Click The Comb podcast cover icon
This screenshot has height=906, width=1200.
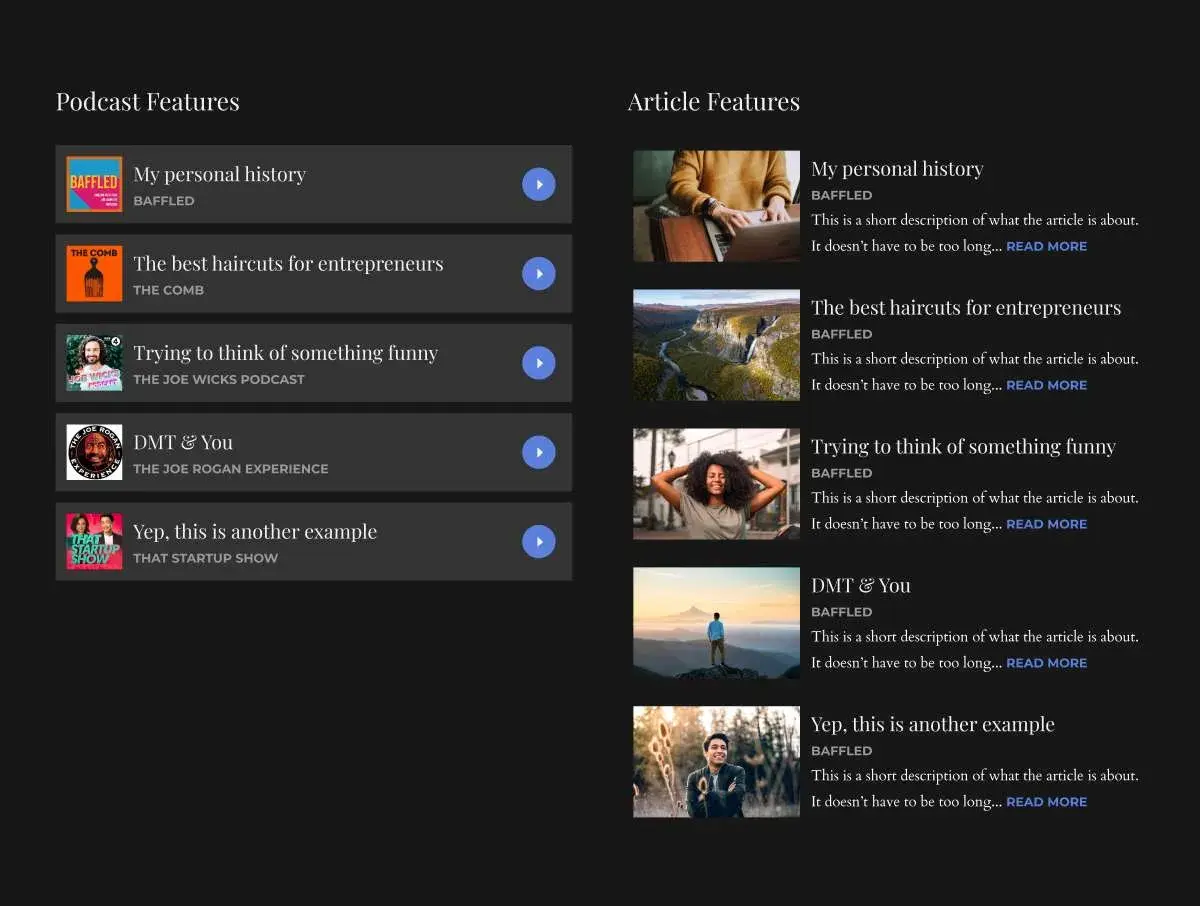[94, 274]
